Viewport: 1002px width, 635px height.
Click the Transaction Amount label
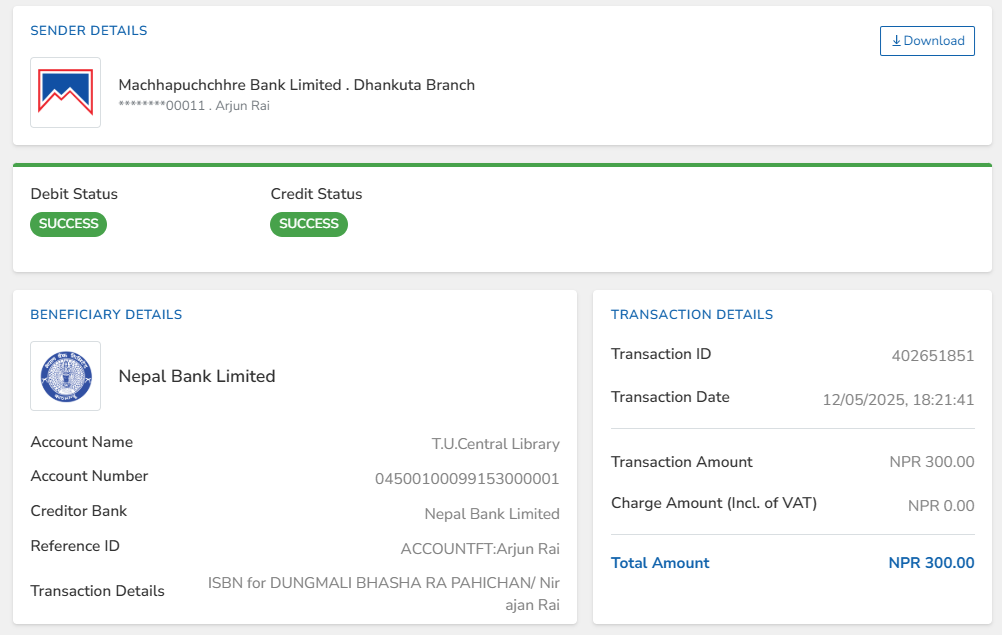click(682, 462)
